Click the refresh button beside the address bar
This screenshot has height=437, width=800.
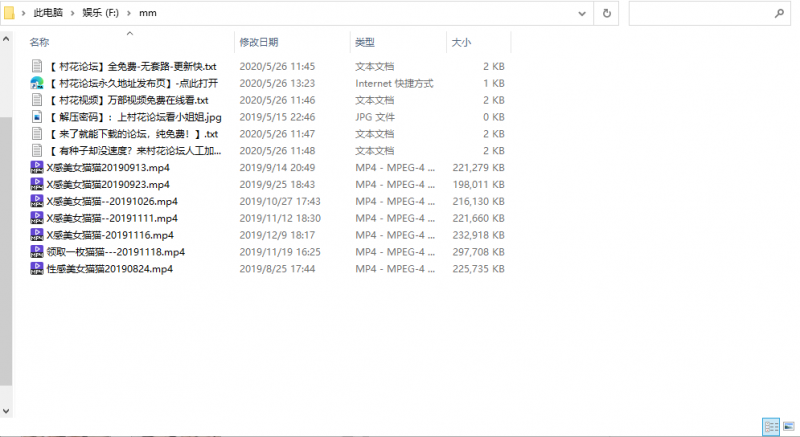coord(606,13)
